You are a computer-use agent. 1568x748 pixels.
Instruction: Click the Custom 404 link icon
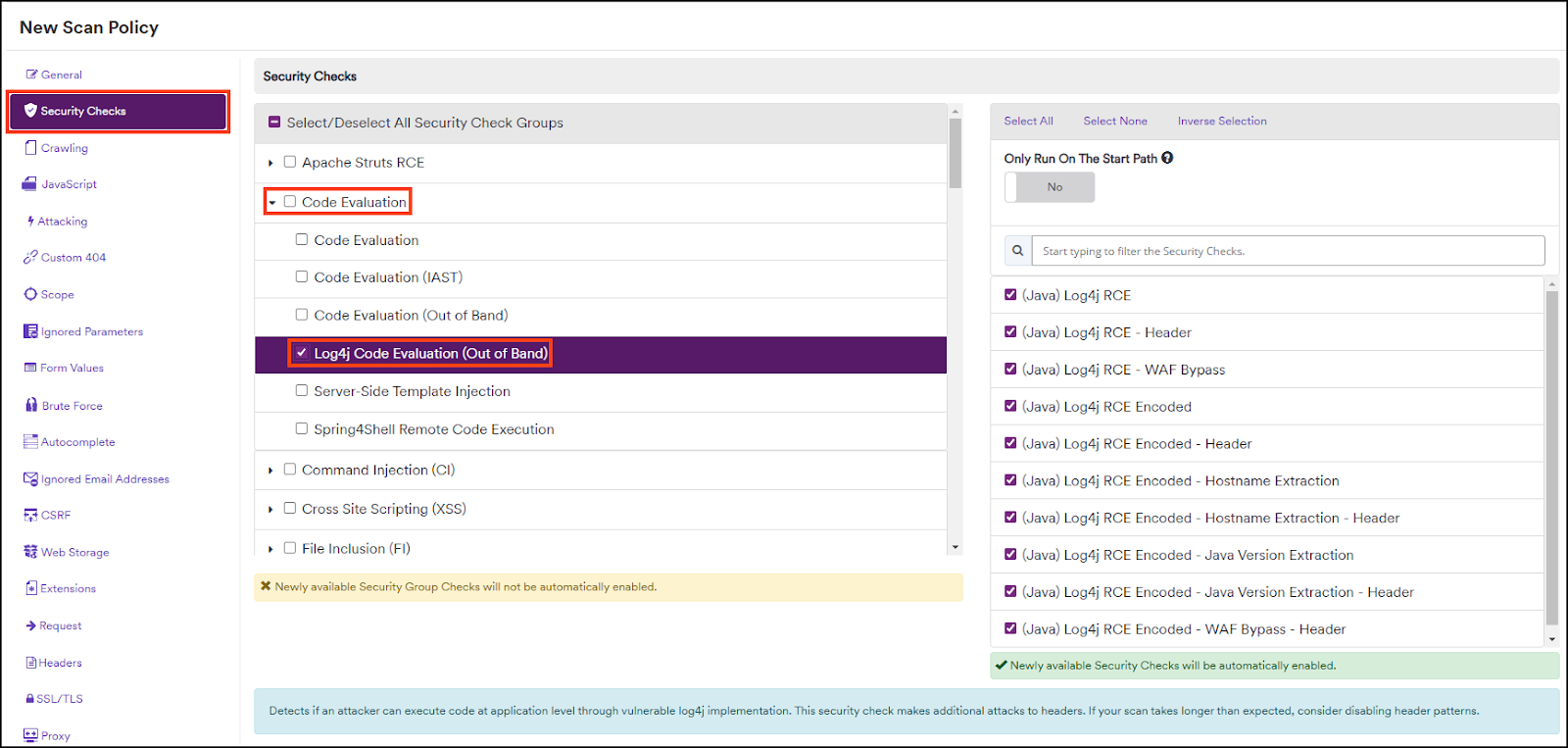pyautogui.click(x=30, y=258)
